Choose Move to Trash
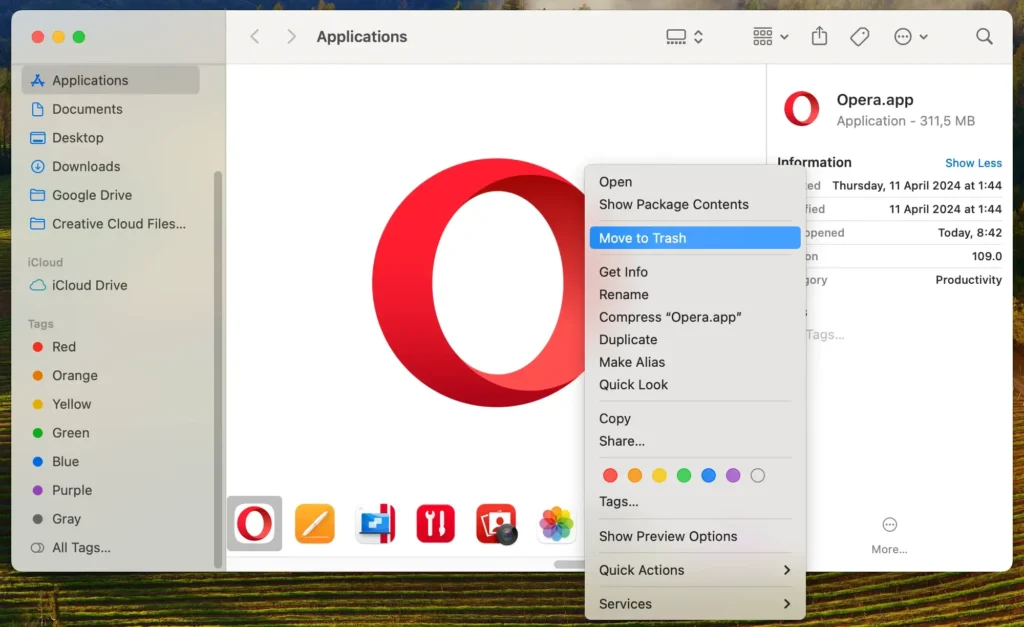Viewport: 1024px width, 627px height. click(695, 238)
